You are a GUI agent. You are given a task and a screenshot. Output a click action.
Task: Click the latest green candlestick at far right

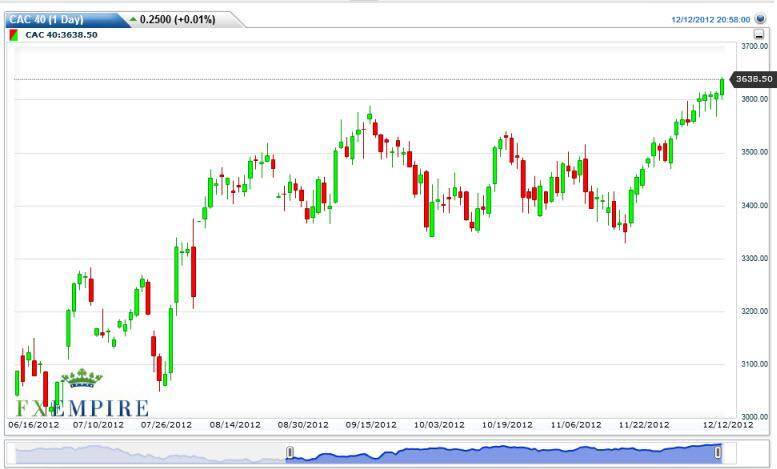[722, 85]
